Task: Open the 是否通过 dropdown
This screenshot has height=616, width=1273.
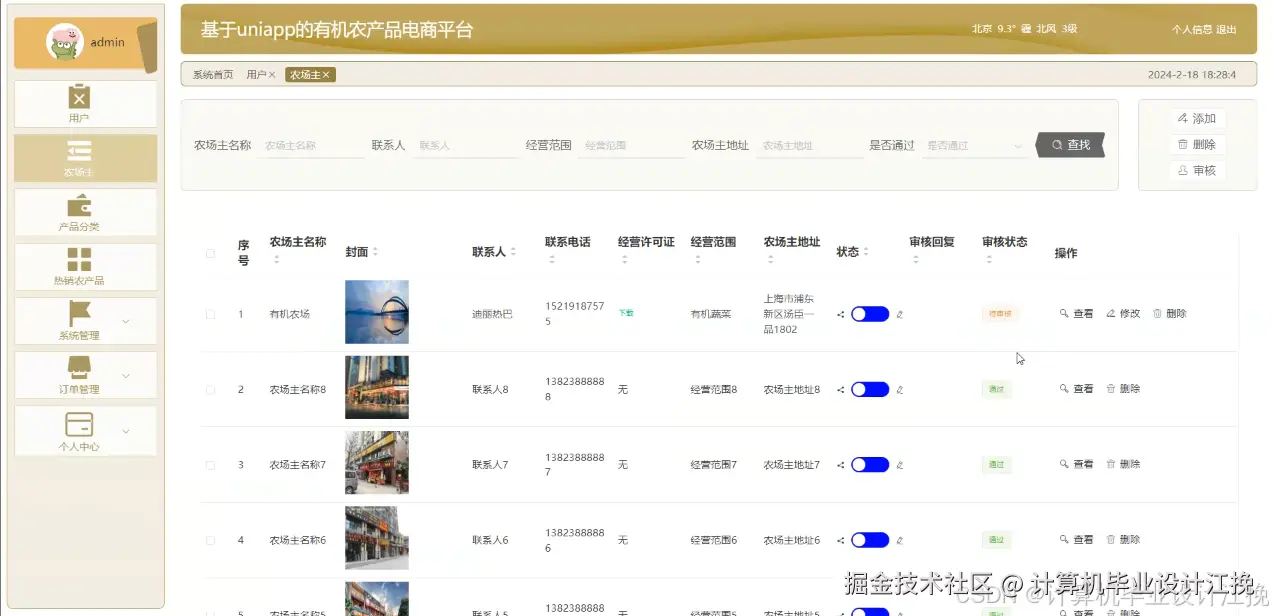Action: tap(975, 146)
